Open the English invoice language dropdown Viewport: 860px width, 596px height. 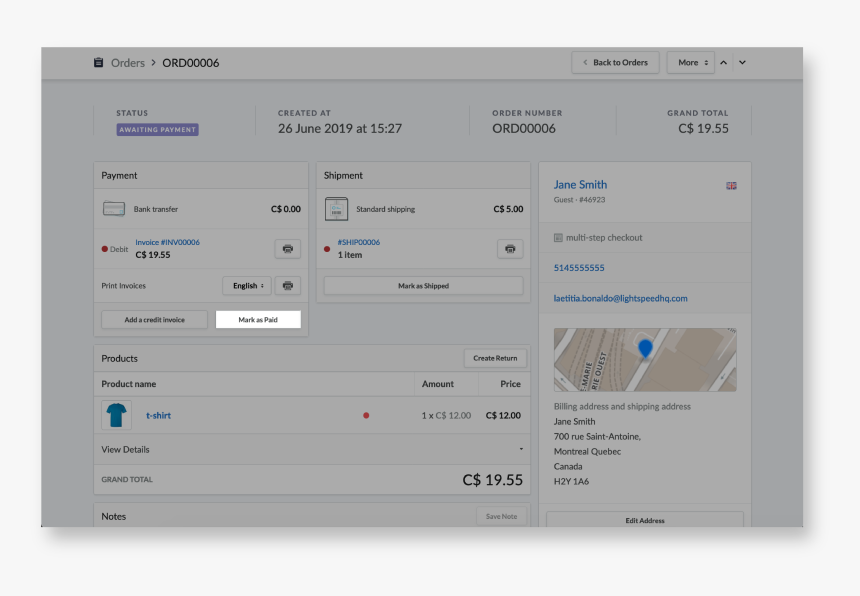pos(246,286)
